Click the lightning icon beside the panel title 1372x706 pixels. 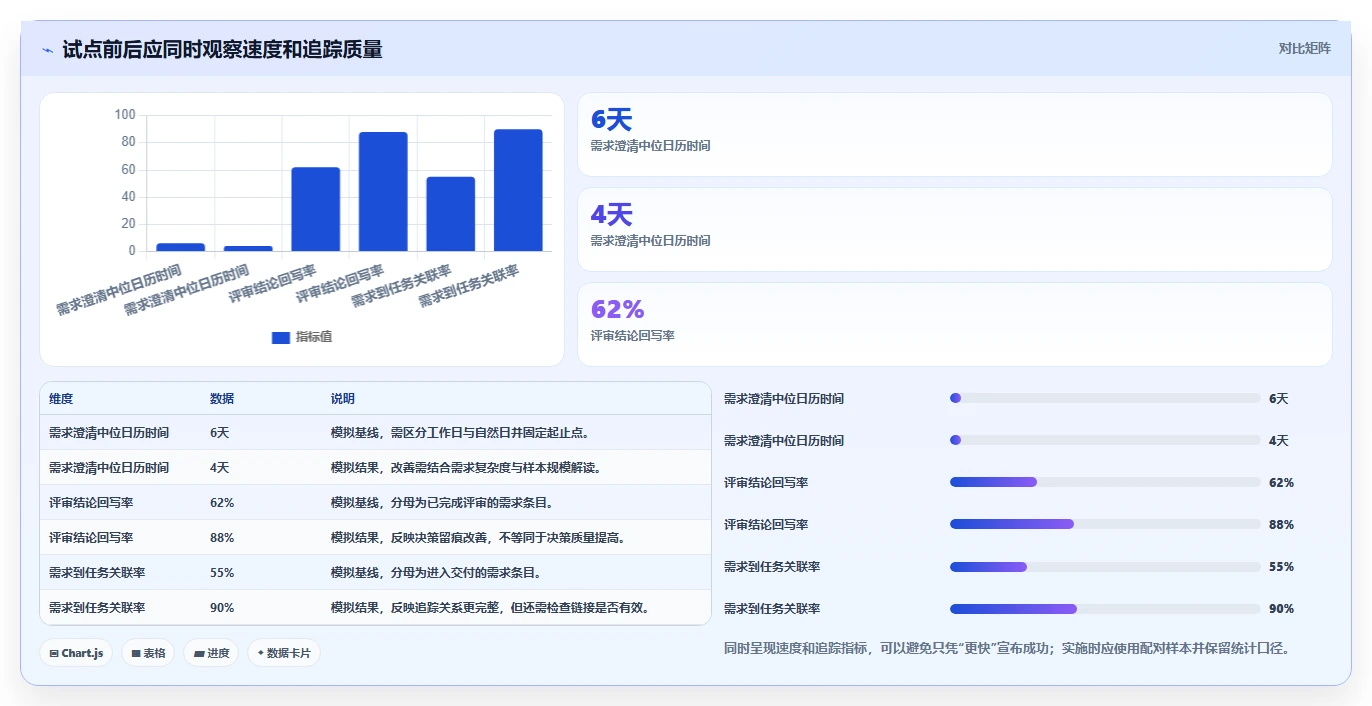pyautogui.click(x=47, y=50)
